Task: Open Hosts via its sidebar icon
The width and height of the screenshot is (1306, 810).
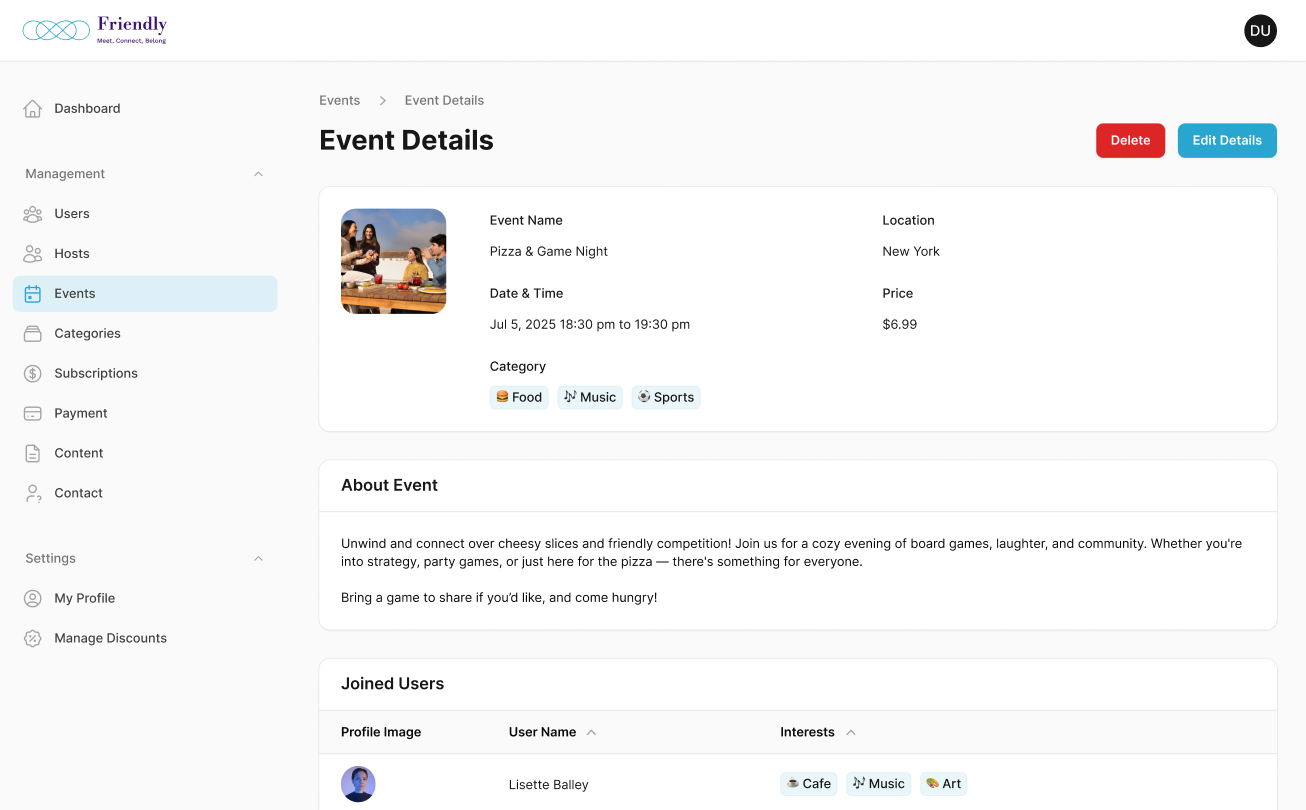Action: pos(33,254)
